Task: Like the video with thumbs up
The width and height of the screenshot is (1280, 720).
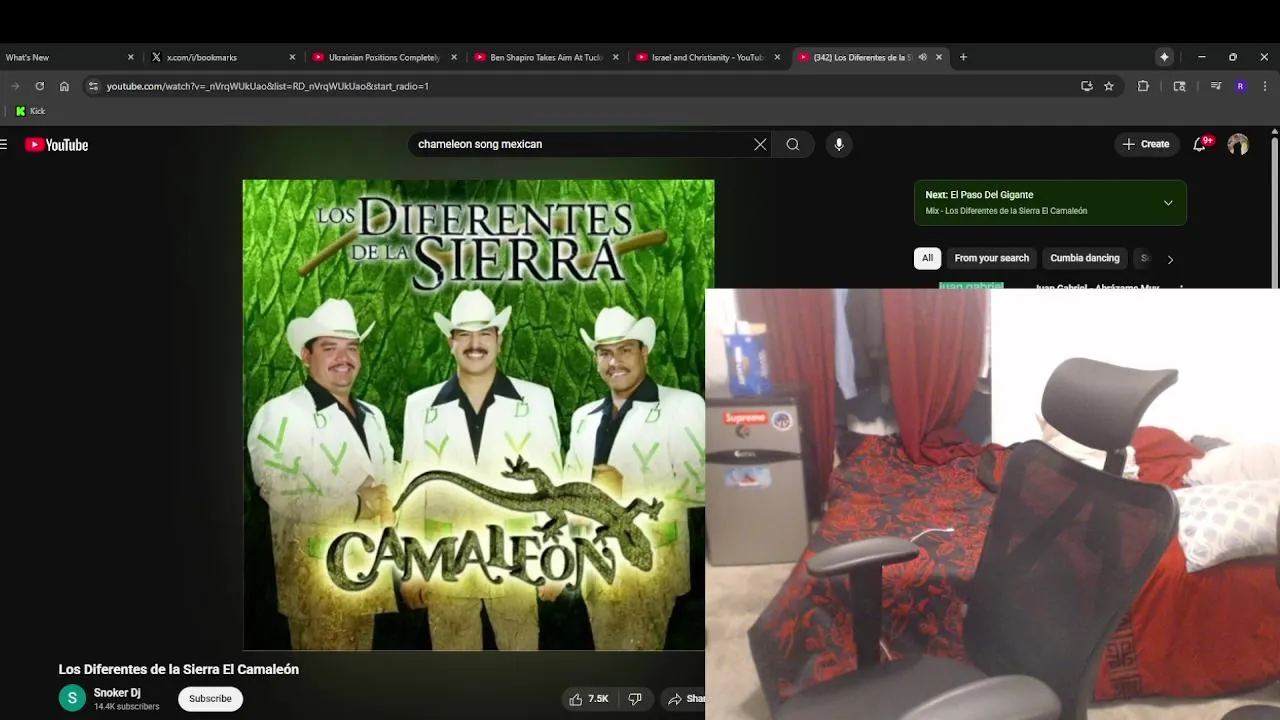Action: click(x=589, y=699)
